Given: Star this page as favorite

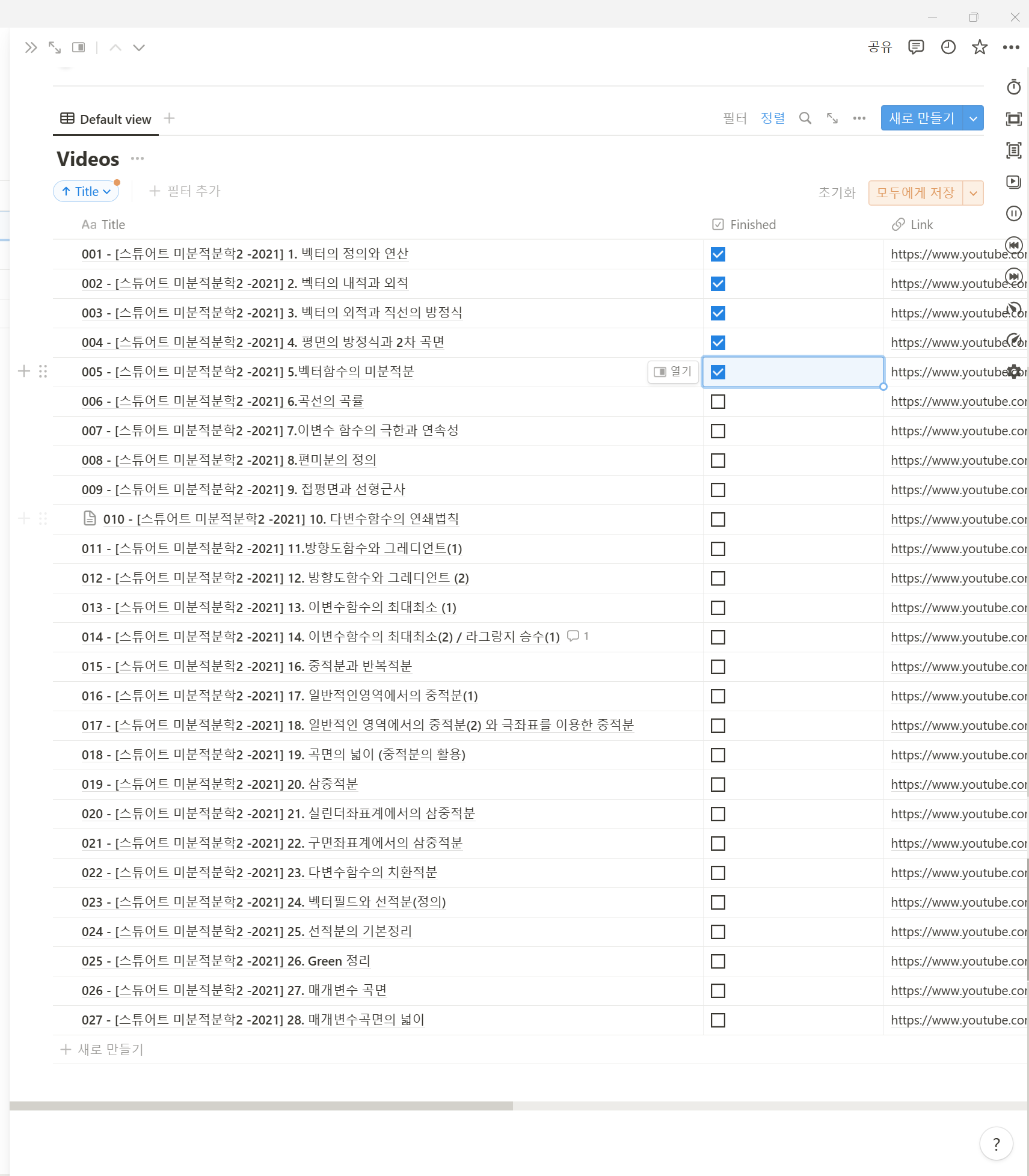Looking at the screenshot, I should (980, 47).
